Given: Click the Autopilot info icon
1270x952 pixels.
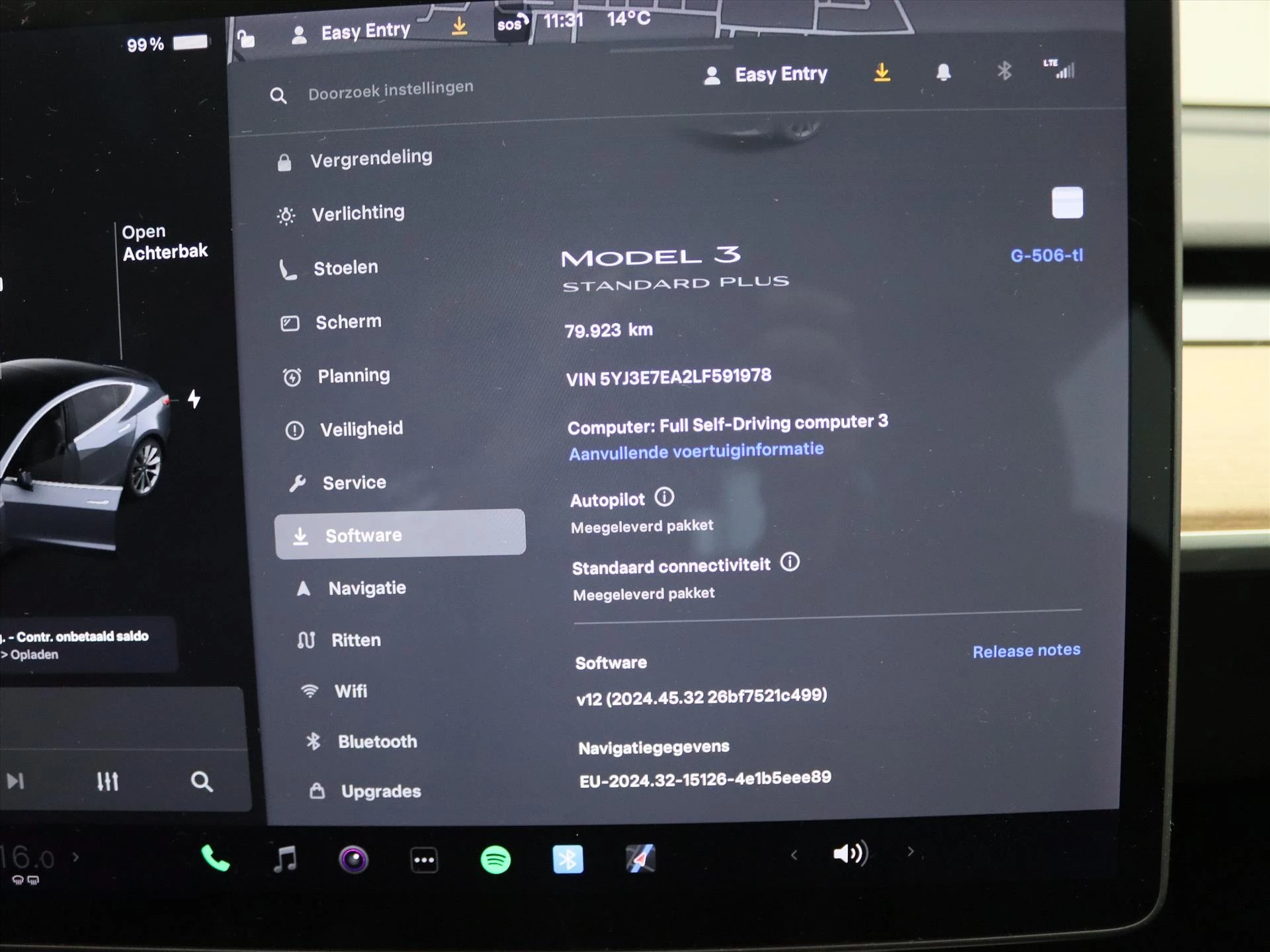Looking at the screenshot, I should (x=664, y=497).
